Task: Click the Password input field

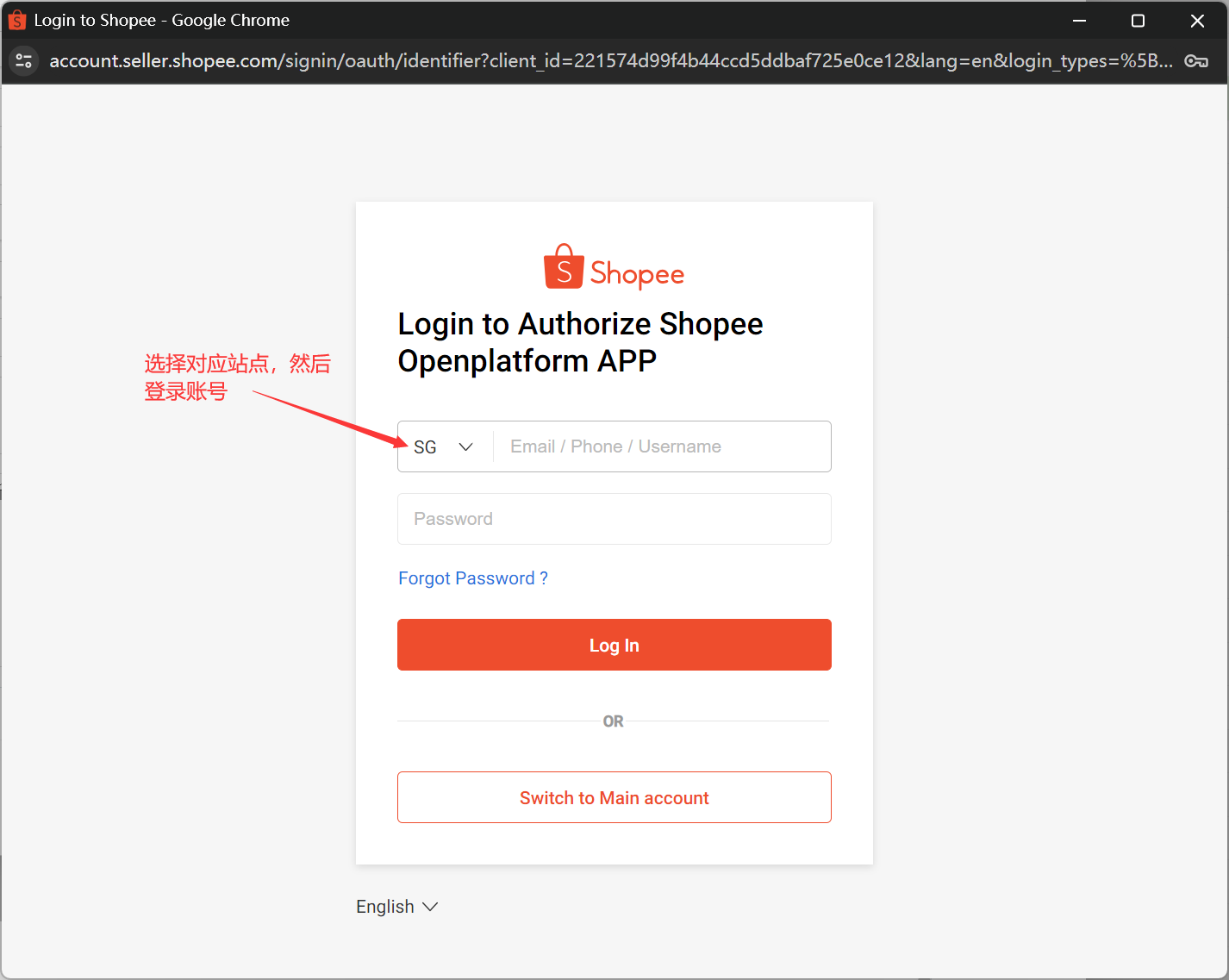Action: 614,519
